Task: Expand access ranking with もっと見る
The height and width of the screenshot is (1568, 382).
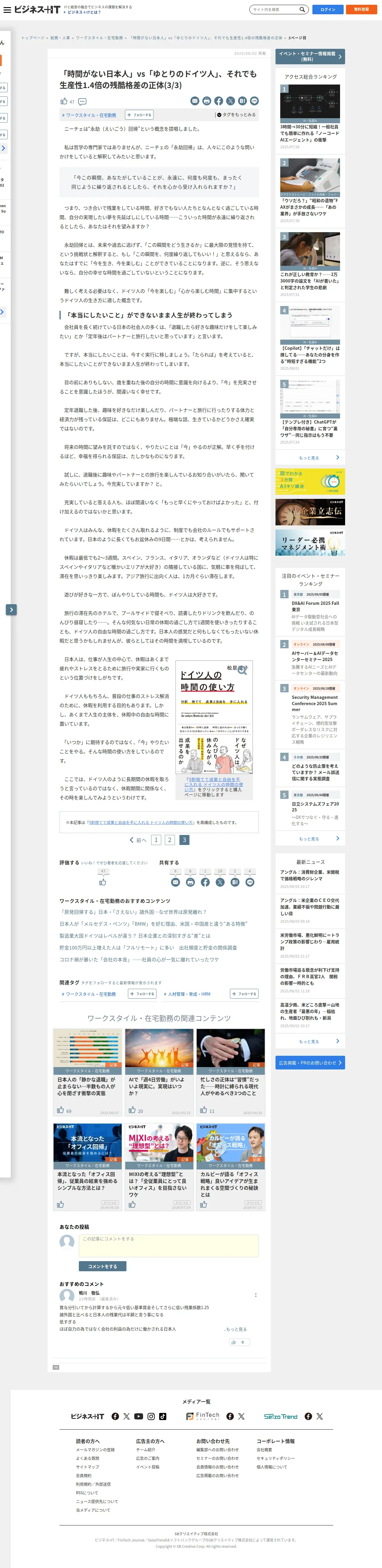Action: tap(310, 458)
